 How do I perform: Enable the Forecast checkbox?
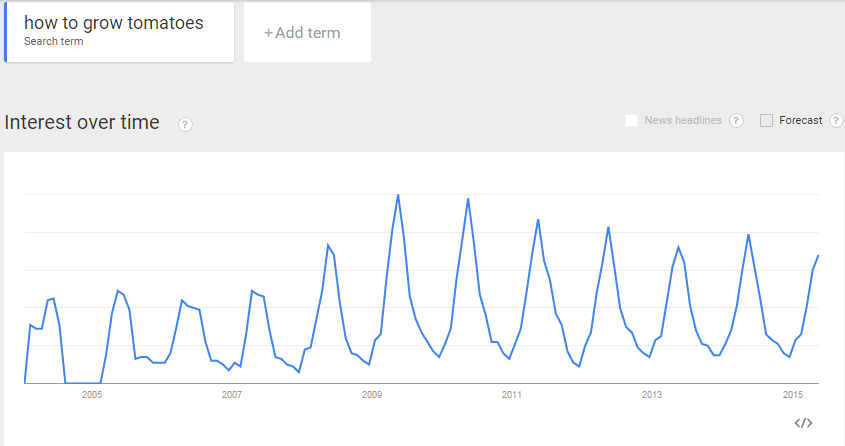(x=766, y=121)
